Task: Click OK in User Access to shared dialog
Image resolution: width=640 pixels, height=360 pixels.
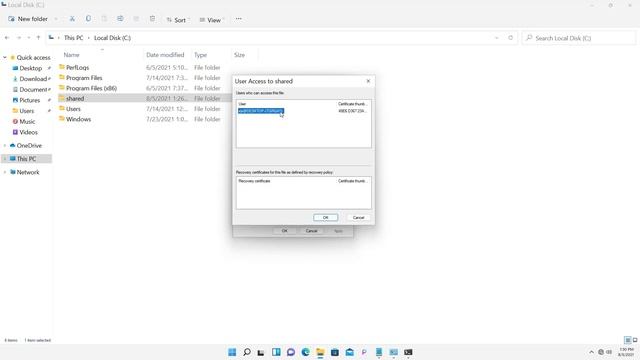Action: pyautogui.click(x=325, y=218)
